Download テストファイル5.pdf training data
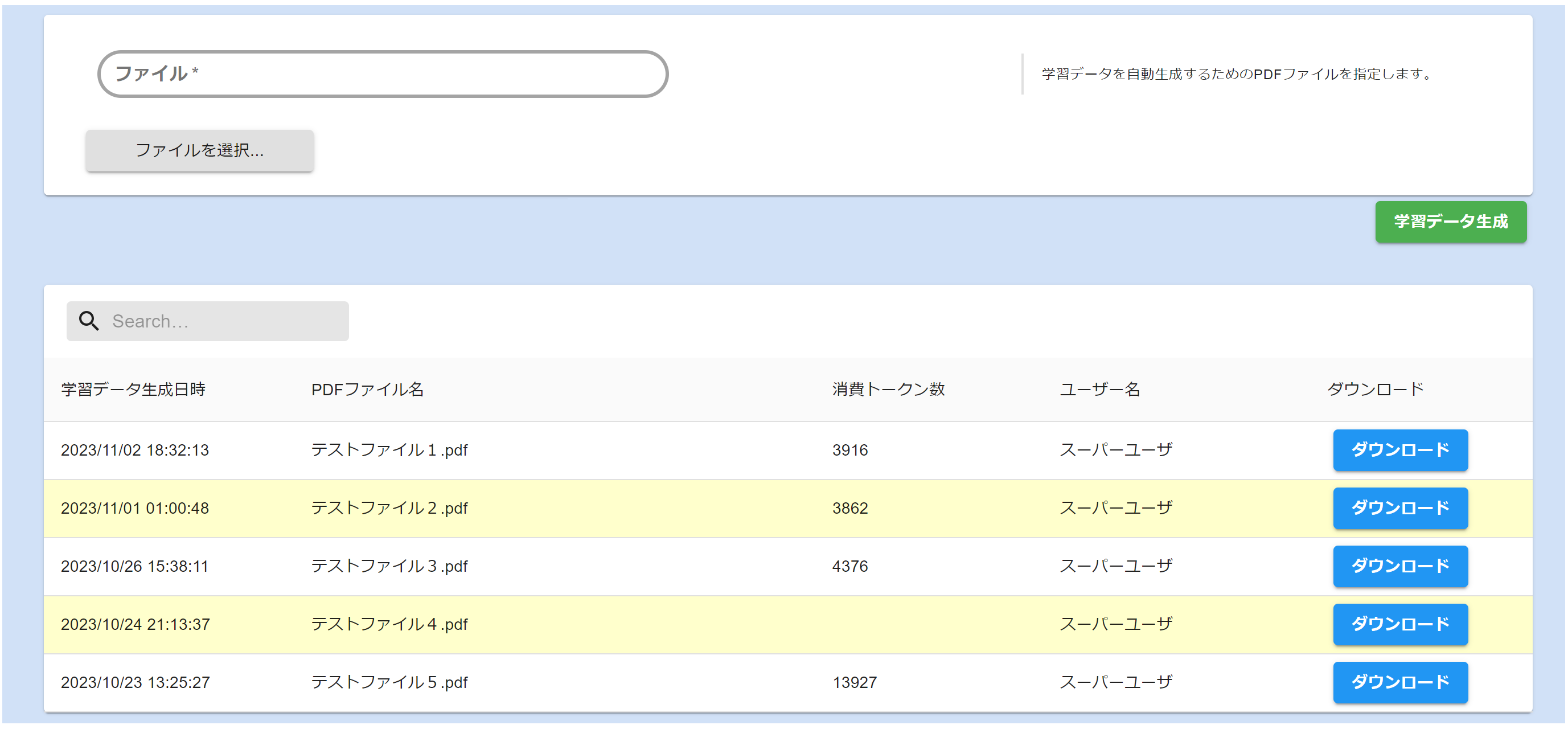This screenshot has height=729, width=1568. pos(1399,682)
